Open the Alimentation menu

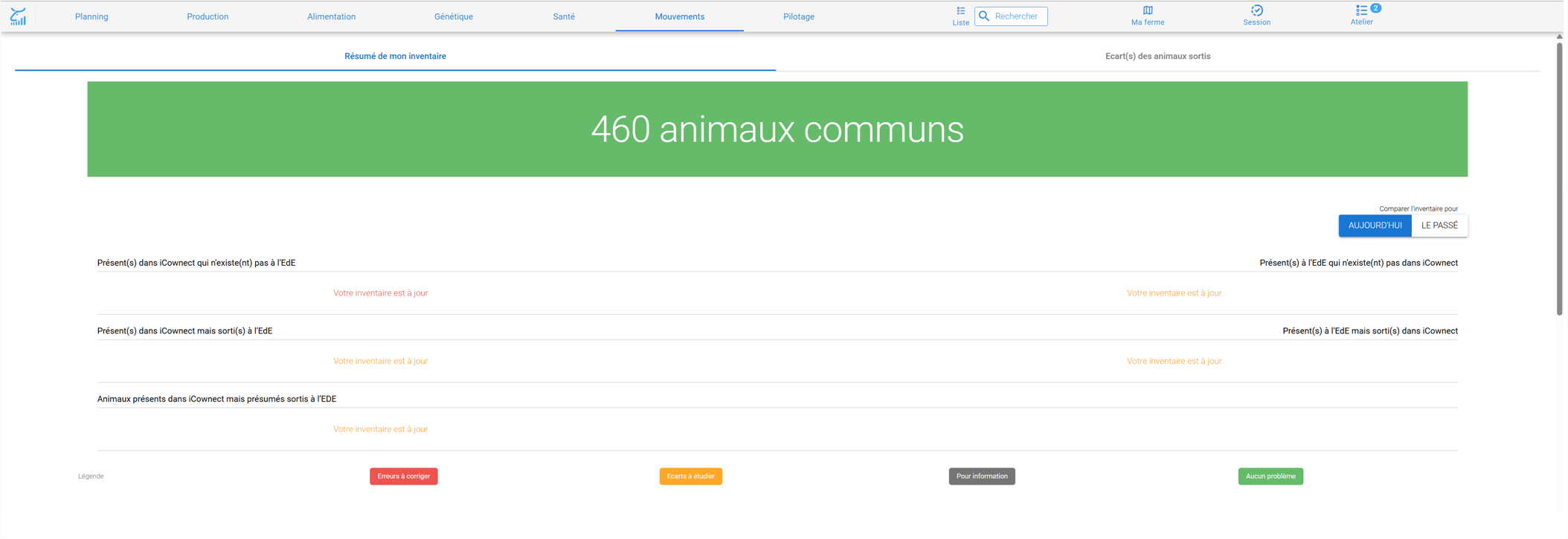[331, 16]
